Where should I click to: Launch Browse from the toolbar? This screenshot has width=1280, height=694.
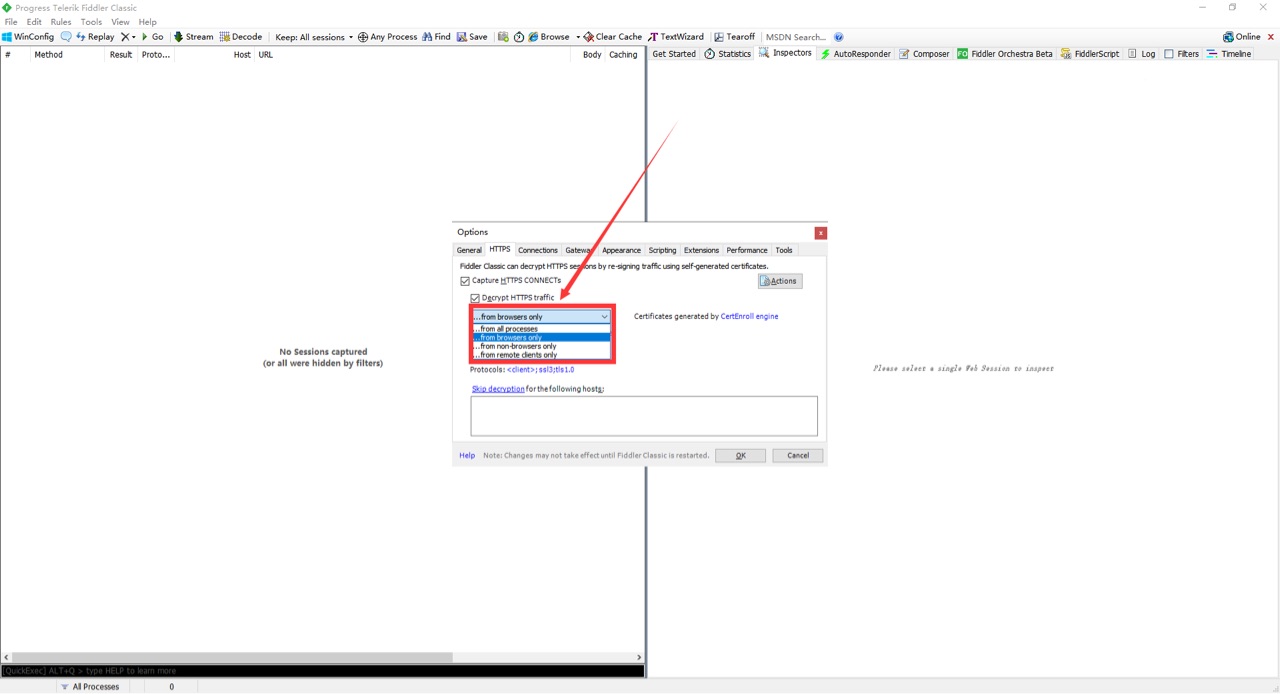point(548,37)
